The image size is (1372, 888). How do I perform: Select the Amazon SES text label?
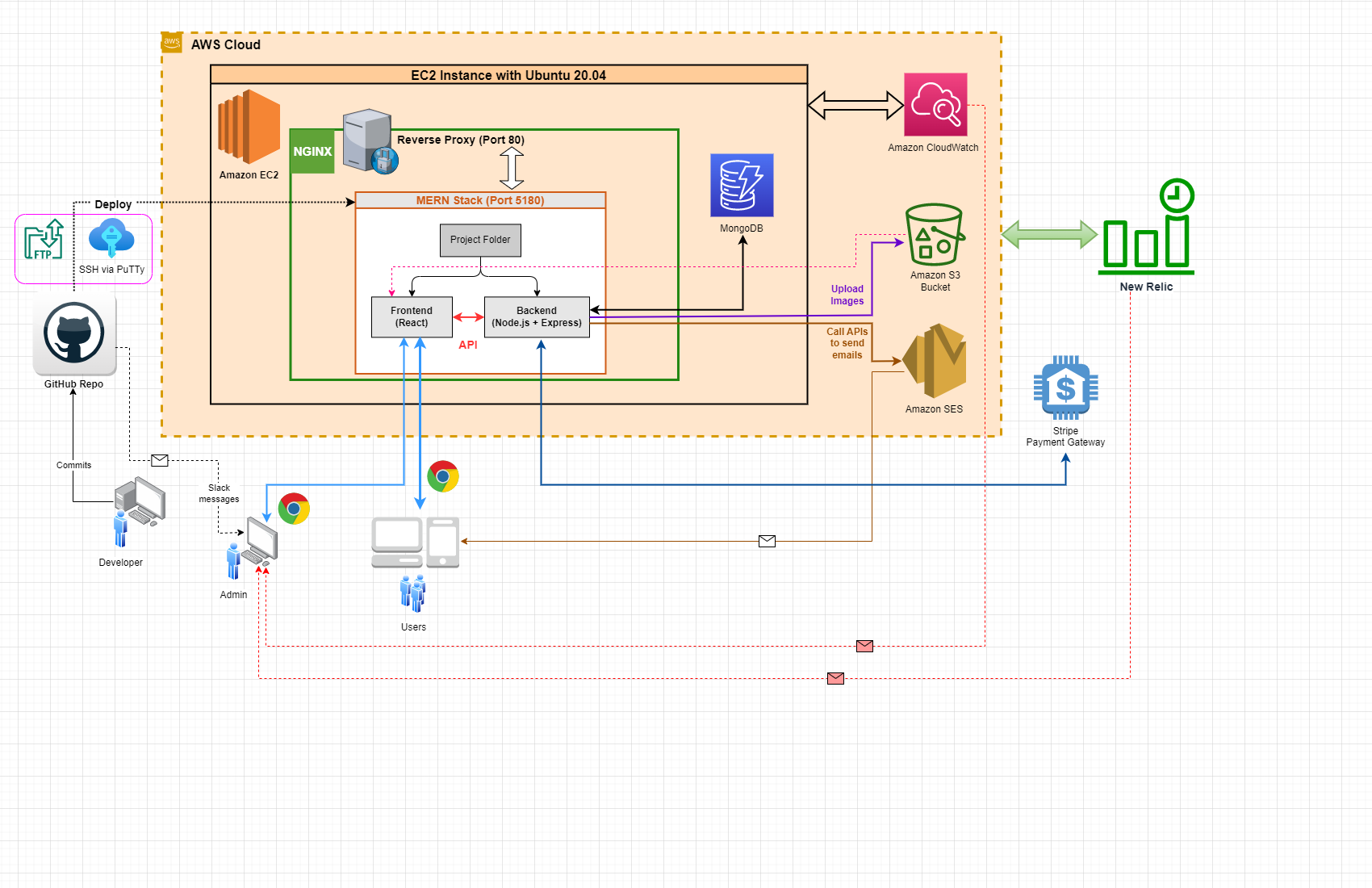[x=935, y=409]
